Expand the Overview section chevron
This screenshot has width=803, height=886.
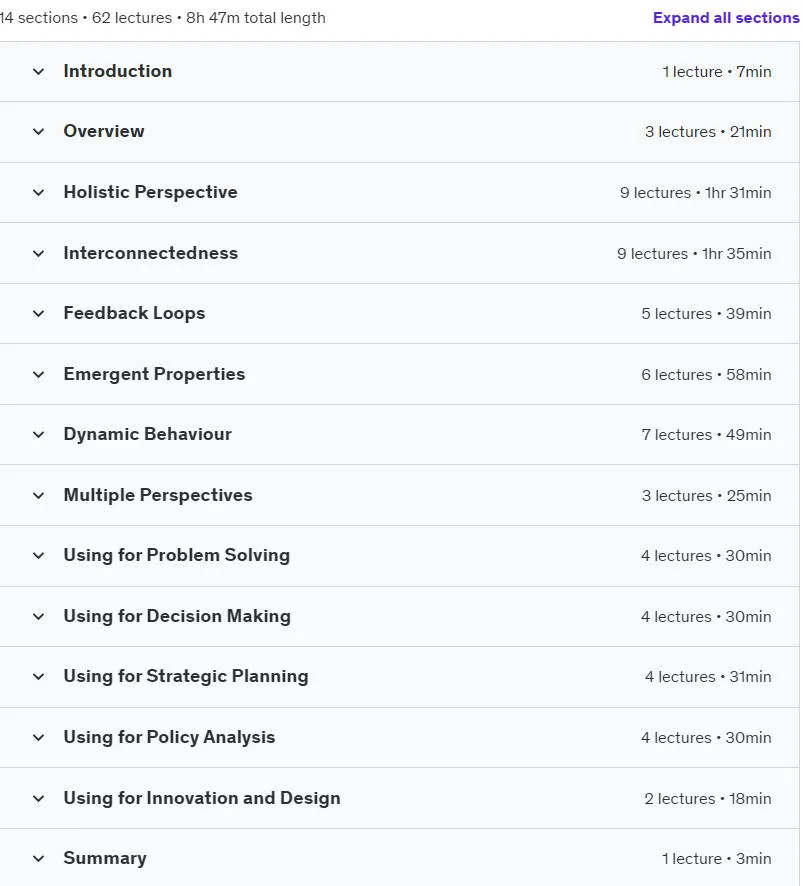click(38, 132)
